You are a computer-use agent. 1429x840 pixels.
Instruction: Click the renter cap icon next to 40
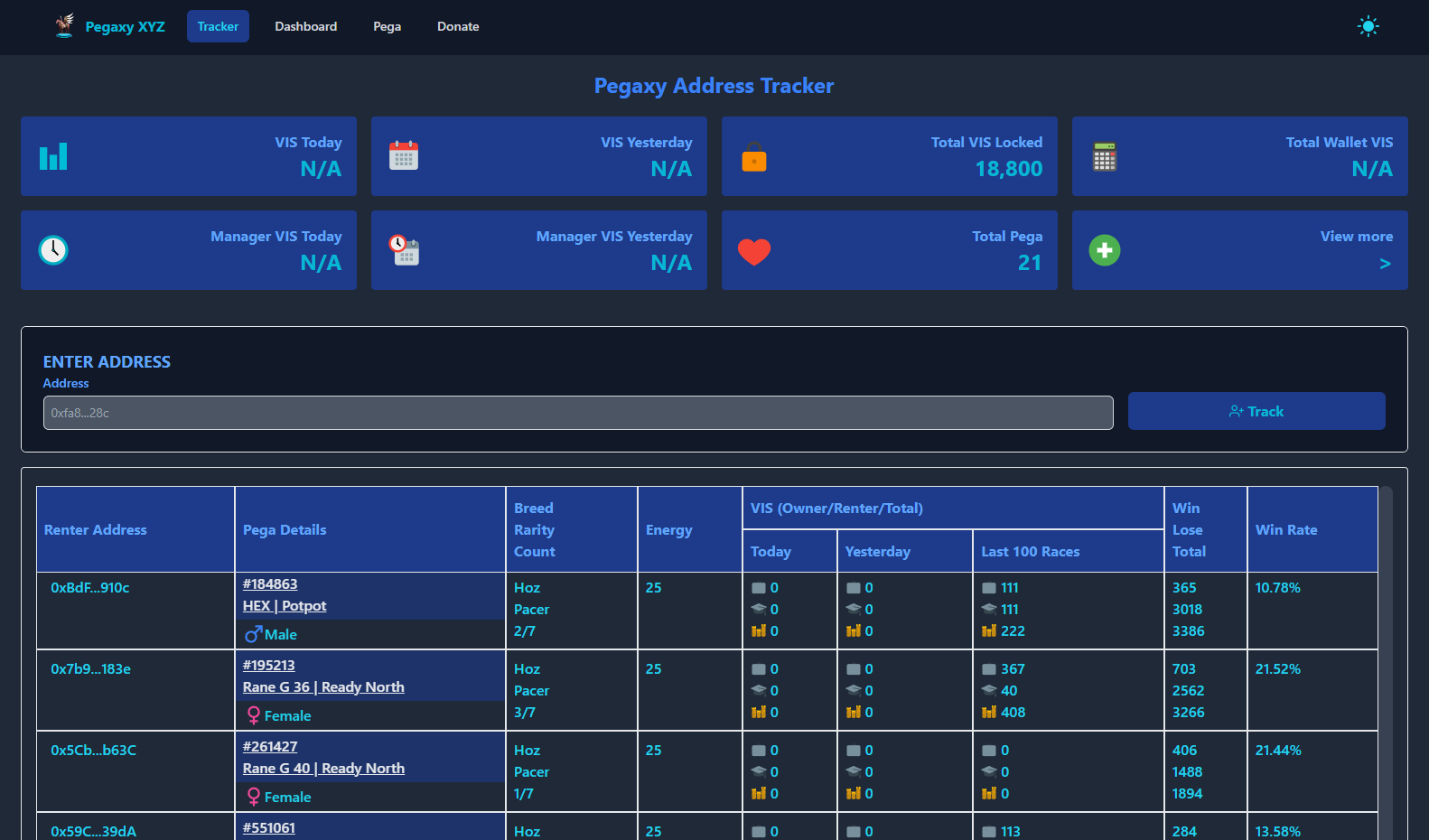(x=989, y=690)
